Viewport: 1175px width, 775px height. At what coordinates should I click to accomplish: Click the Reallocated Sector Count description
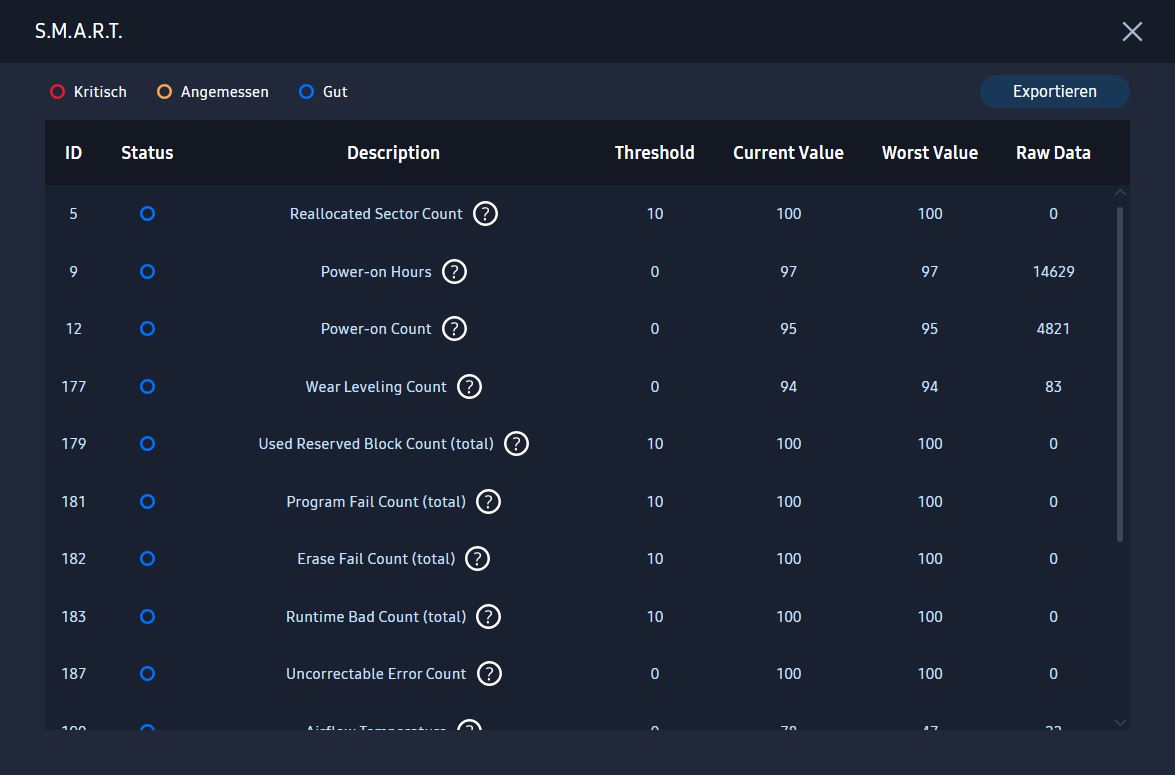pyautogui.click(x=376, y=214)
